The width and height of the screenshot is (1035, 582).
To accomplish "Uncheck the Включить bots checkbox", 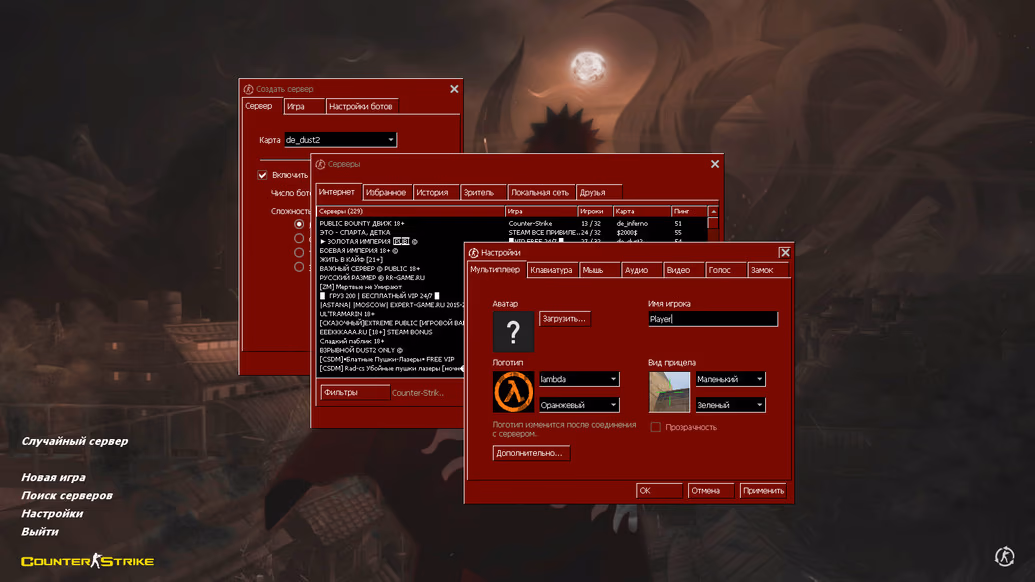I will pos(263,175).
